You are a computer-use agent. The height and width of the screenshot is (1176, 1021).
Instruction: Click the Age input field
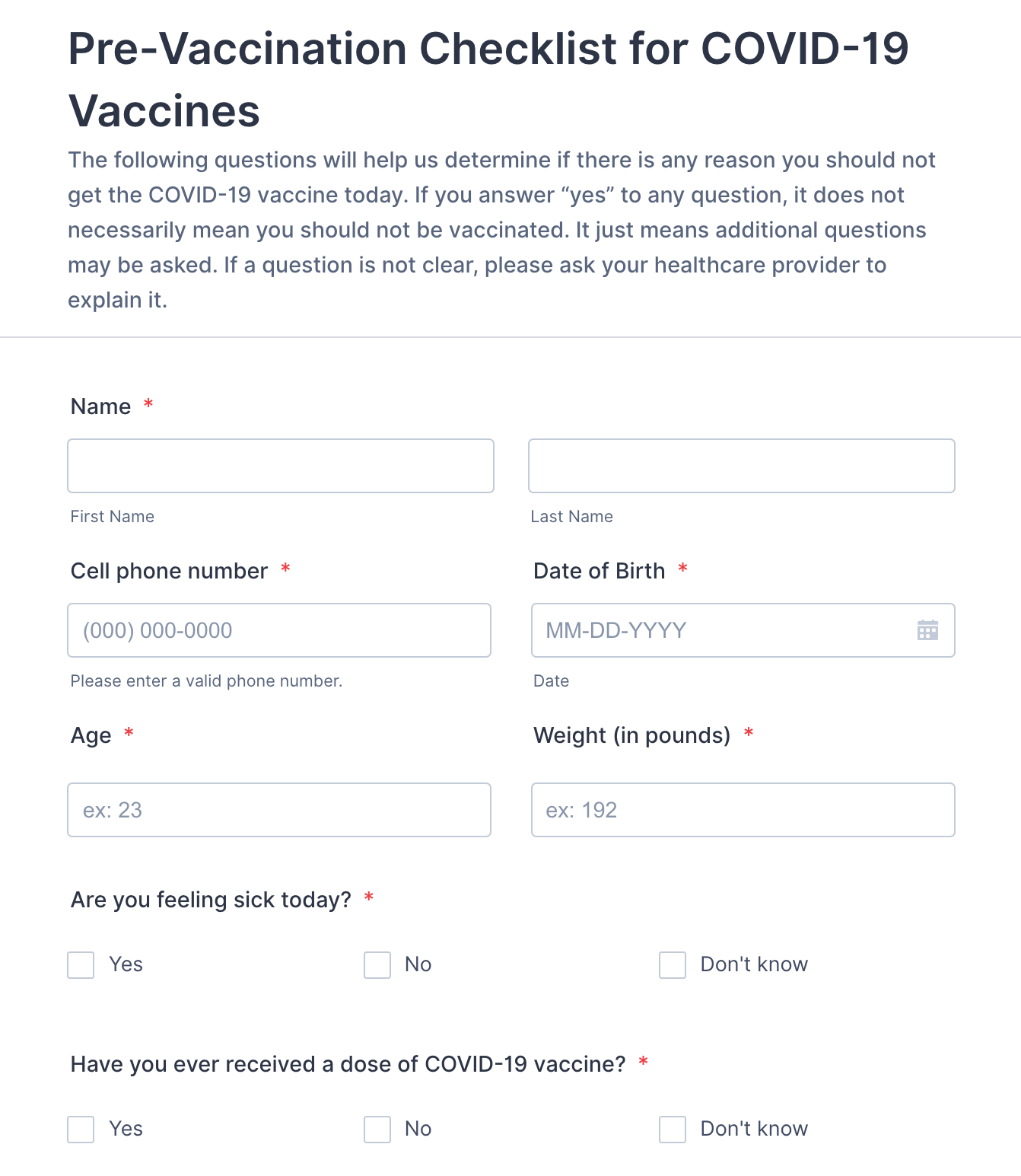(x=279, y=810)
